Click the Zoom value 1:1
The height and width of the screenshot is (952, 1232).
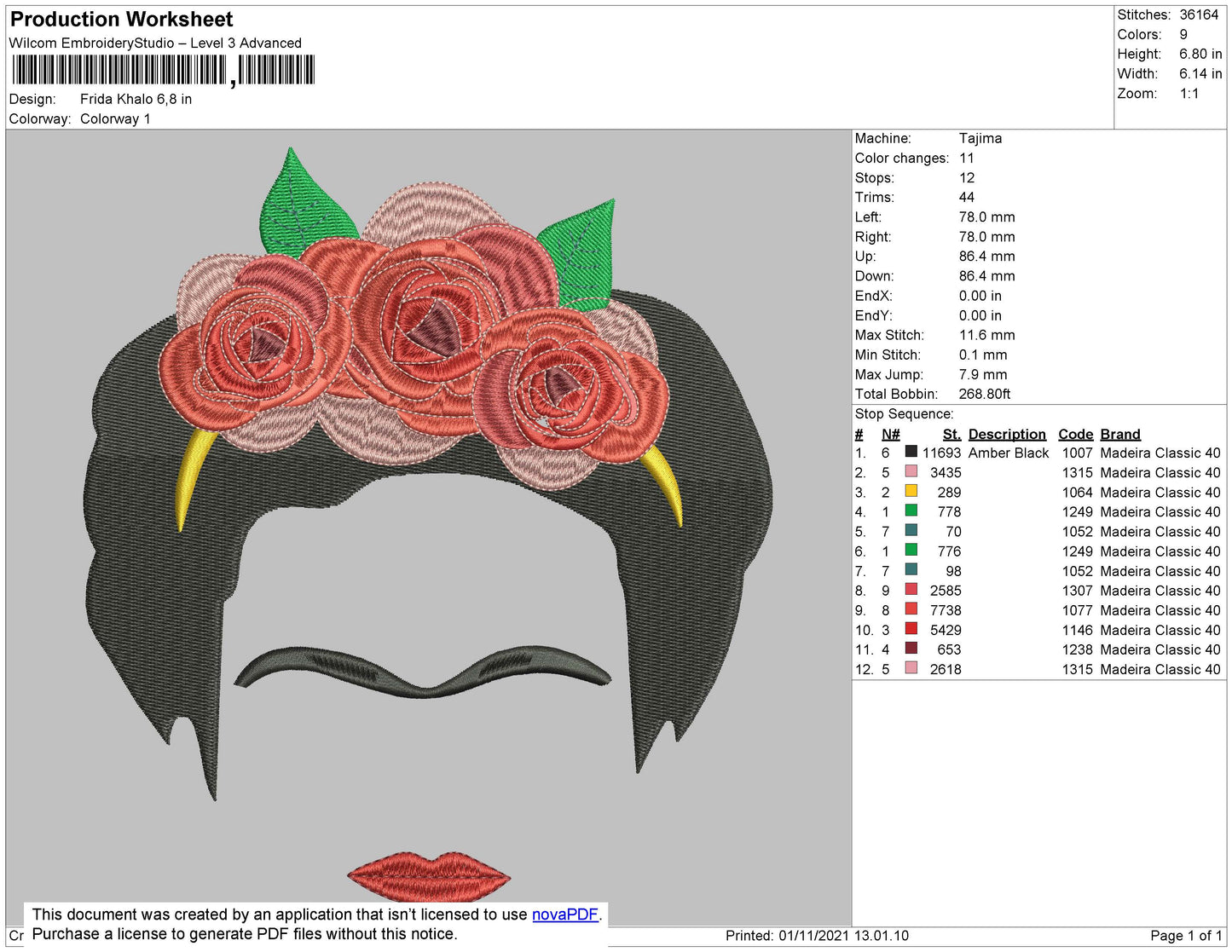coord(1189,94)
